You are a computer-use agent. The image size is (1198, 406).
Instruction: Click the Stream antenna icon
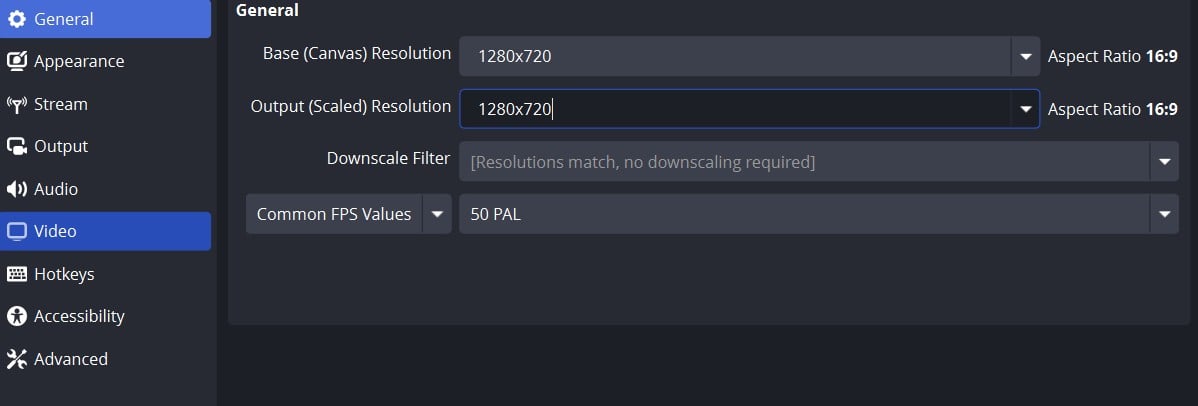tap(16, 104)
